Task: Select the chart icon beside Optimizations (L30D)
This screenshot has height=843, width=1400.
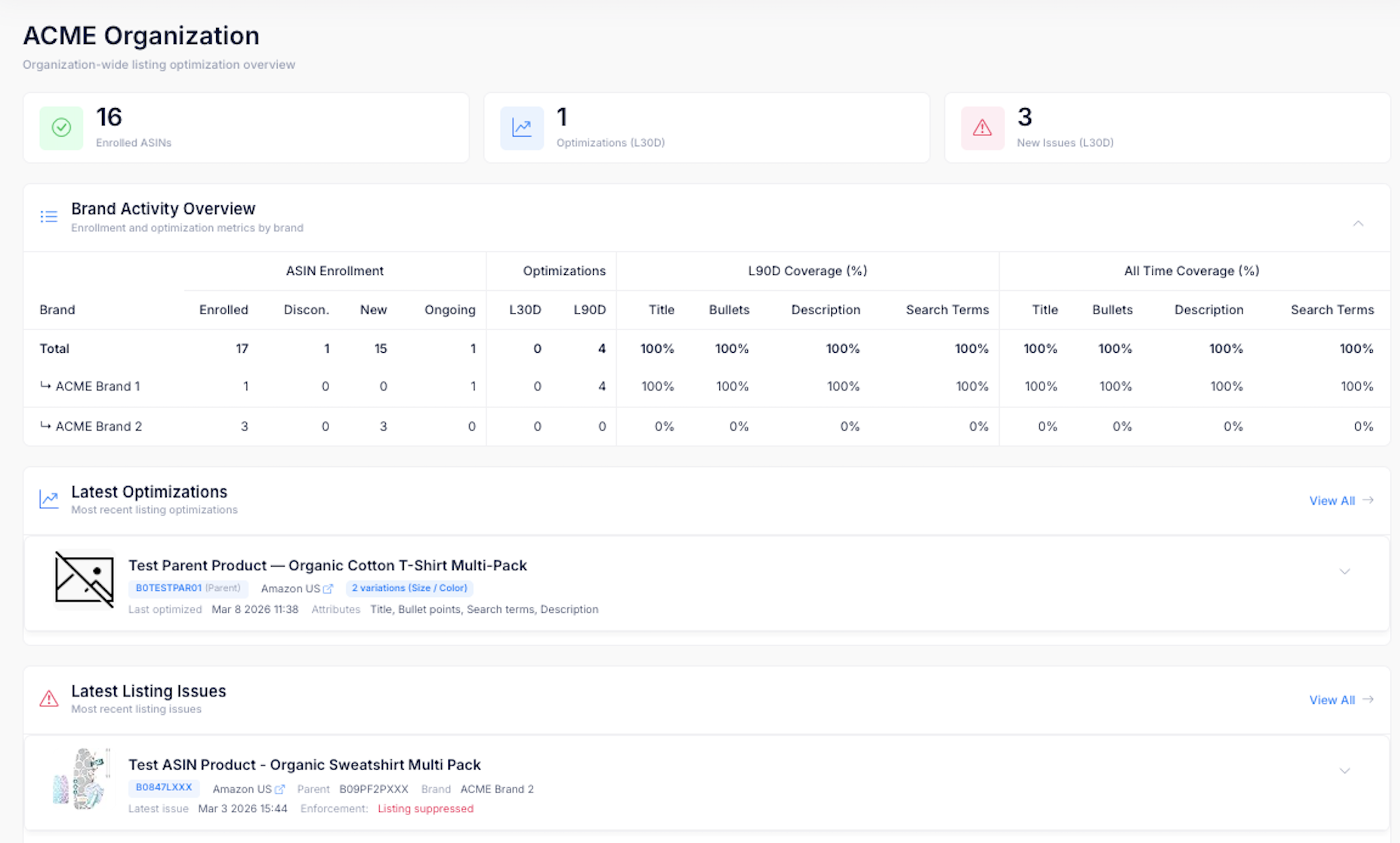Action: [x=522, y=128]
